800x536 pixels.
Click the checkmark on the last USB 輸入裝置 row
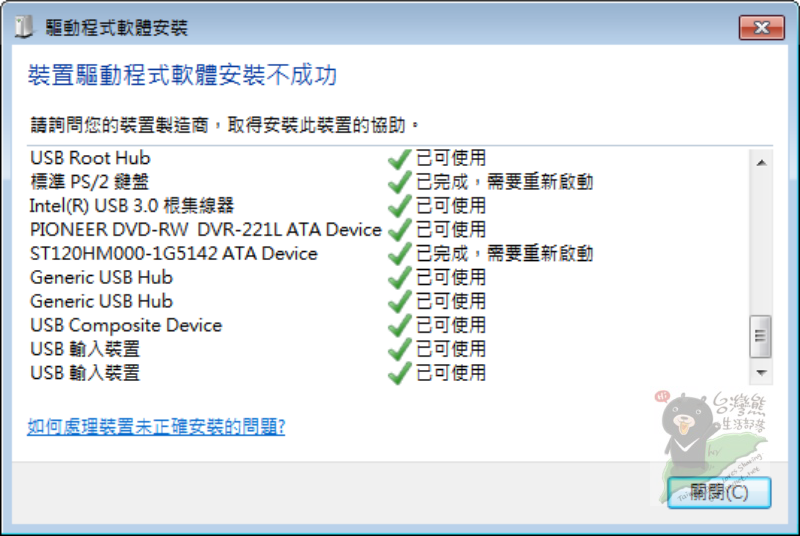point(400,374)
